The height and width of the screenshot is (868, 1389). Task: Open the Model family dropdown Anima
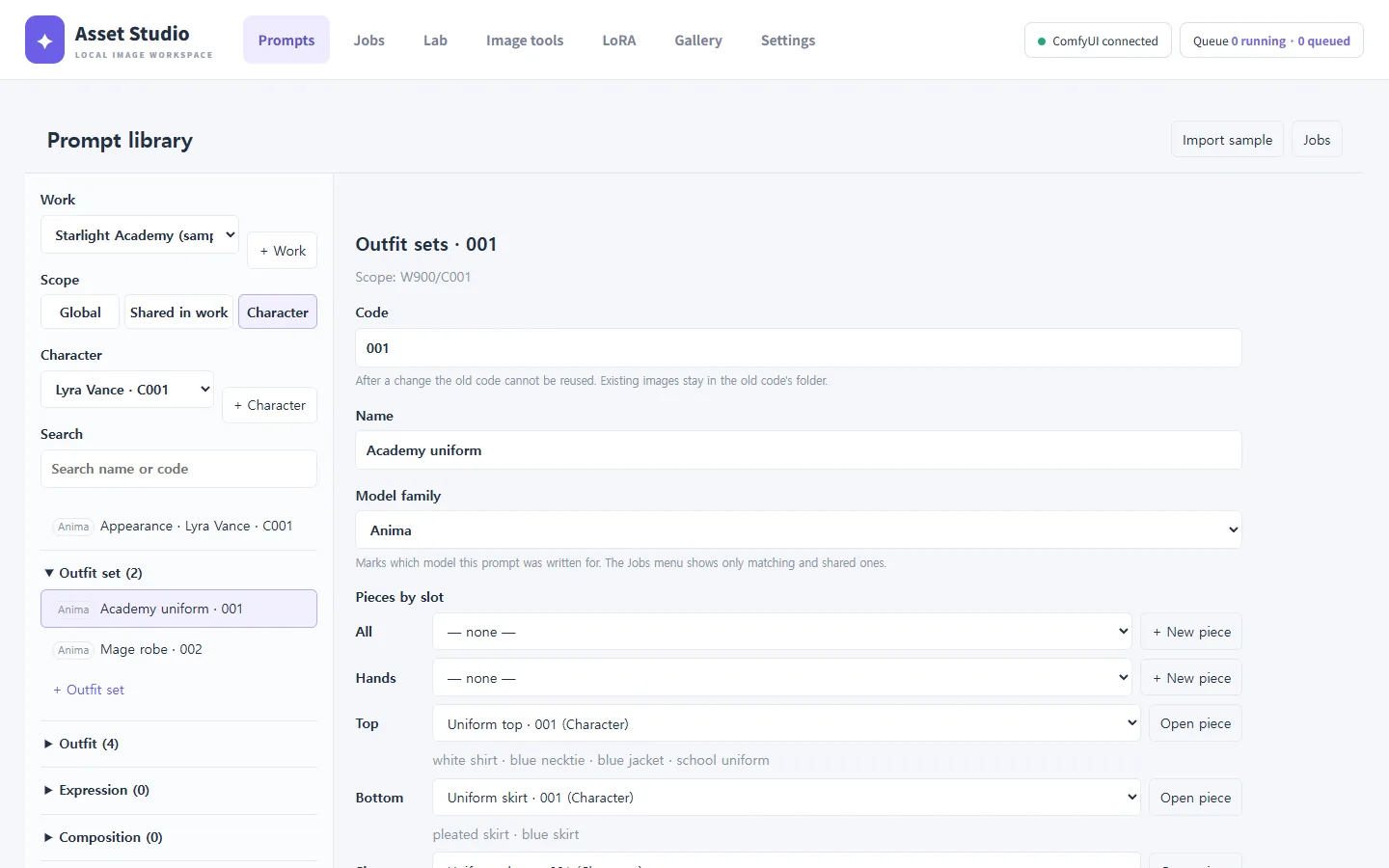(798, 530)
